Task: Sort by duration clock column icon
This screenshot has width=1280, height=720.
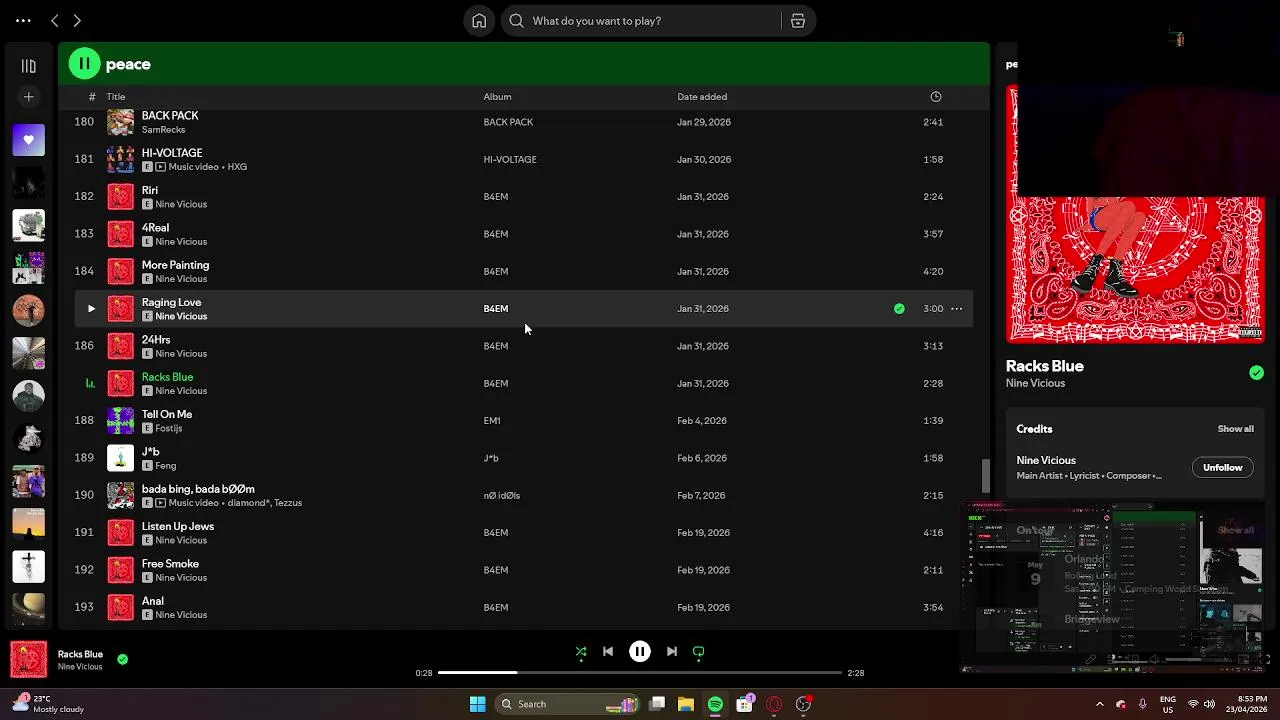Action: (936, 97)
